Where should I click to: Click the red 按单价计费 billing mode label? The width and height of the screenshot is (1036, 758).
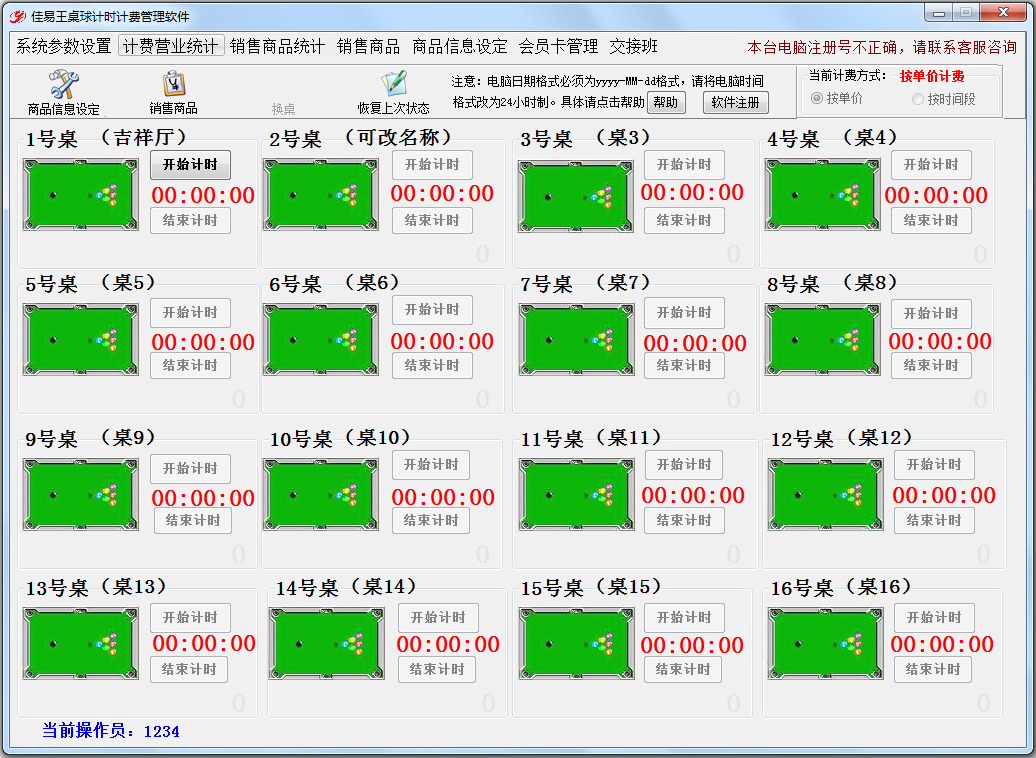(x=932, y=76)
